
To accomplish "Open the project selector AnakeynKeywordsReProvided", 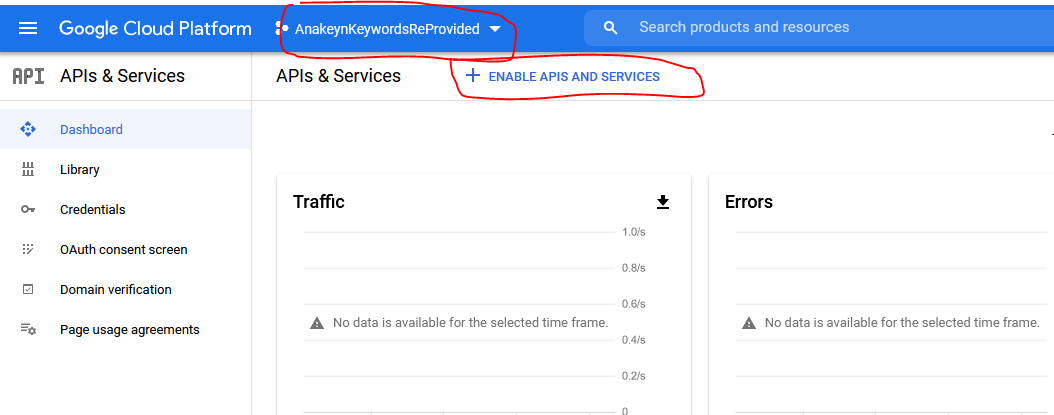I will click(x=388, y=29).
